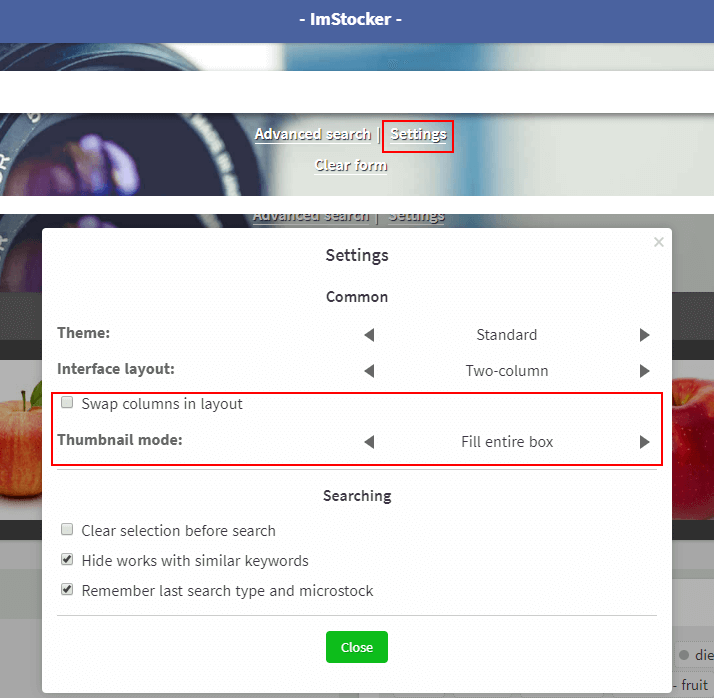Click the Hide works with similar keywords label
The width and height of the screenshot is (714, 698).
point(195,560)
